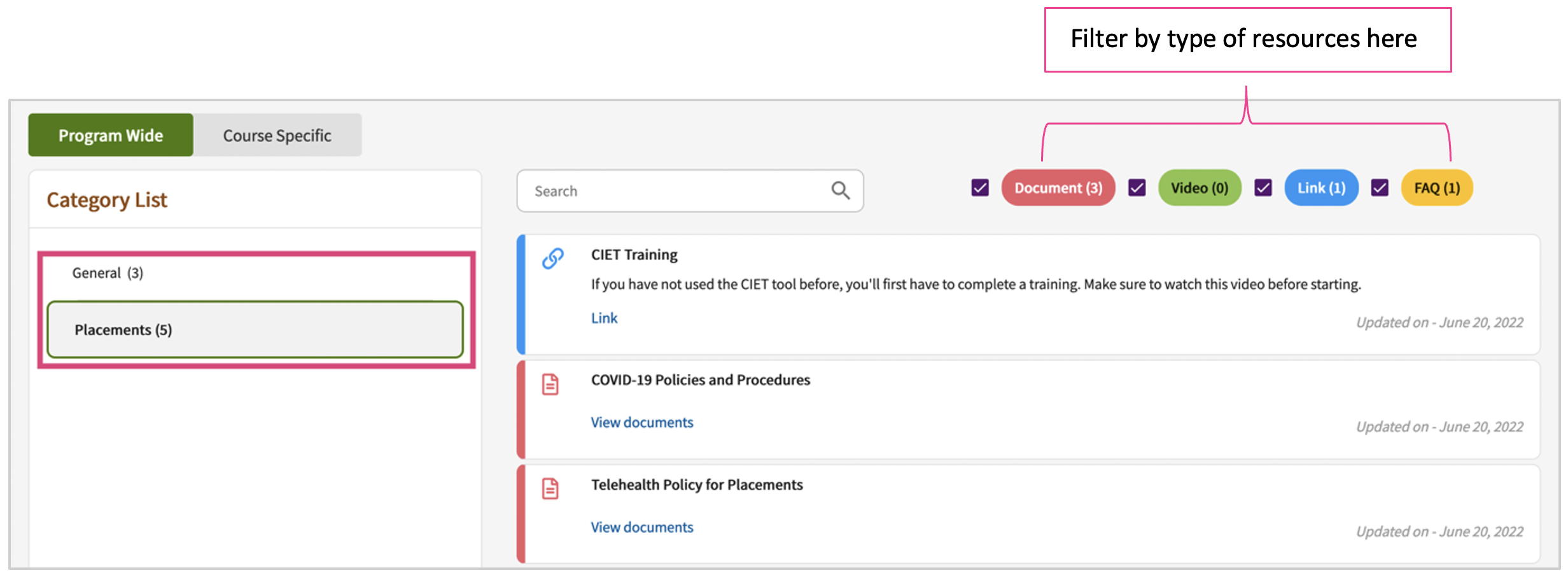This screenshot has width=1568, height=577.
Task: Click the chain link icon beside CIET Training
Action: click(552, 259)
